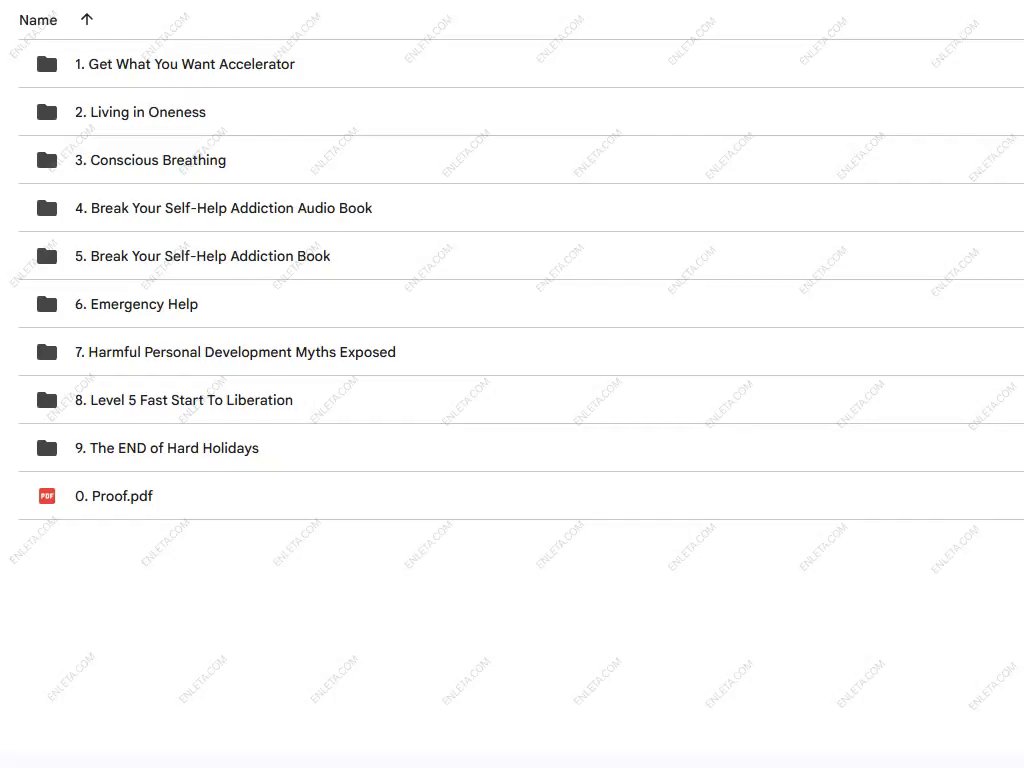Viewport: 1024px width, 768px height.
Task: Toggle sort direction with the arrow icon
Action: pyautogui.click(x=87, y=20)
